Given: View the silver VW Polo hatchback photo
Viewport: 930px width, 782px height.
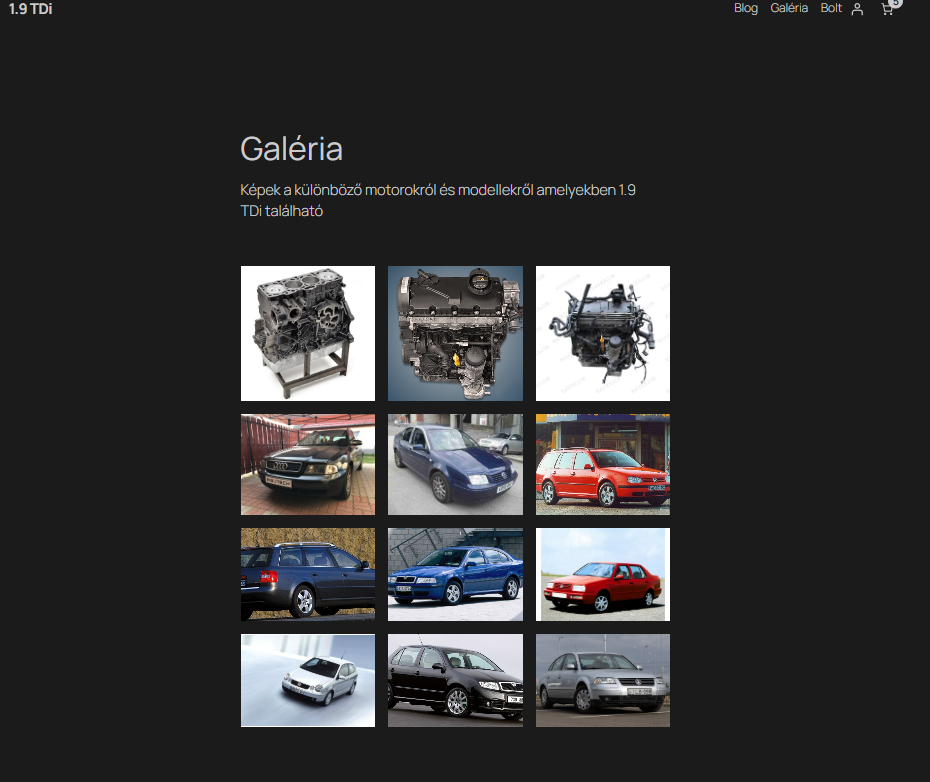Looking at the screenshot, I should pyautogui.click(x=308, y=680).
